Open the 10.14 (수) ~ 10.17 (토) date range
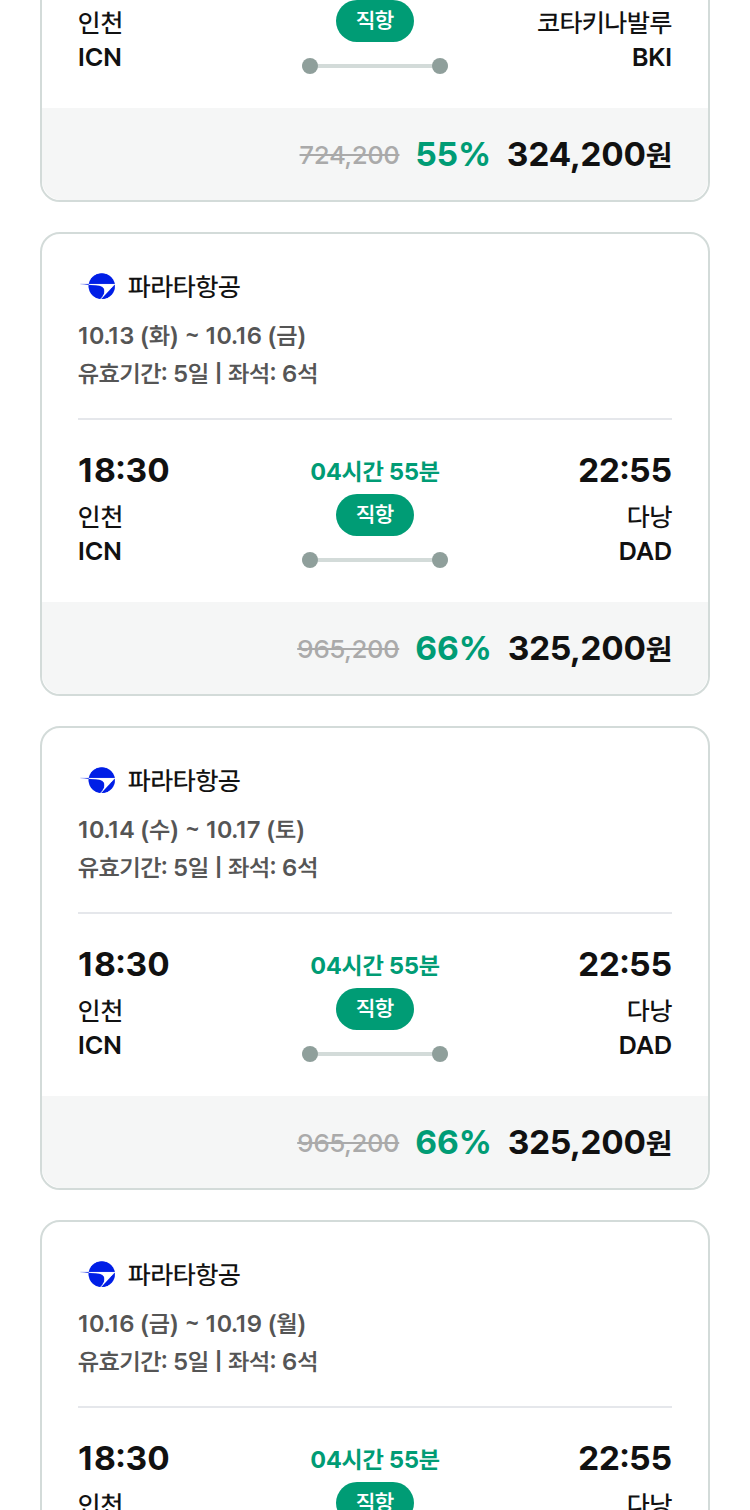This screenshot has height=1510, width=750. (x=191, y=830)
